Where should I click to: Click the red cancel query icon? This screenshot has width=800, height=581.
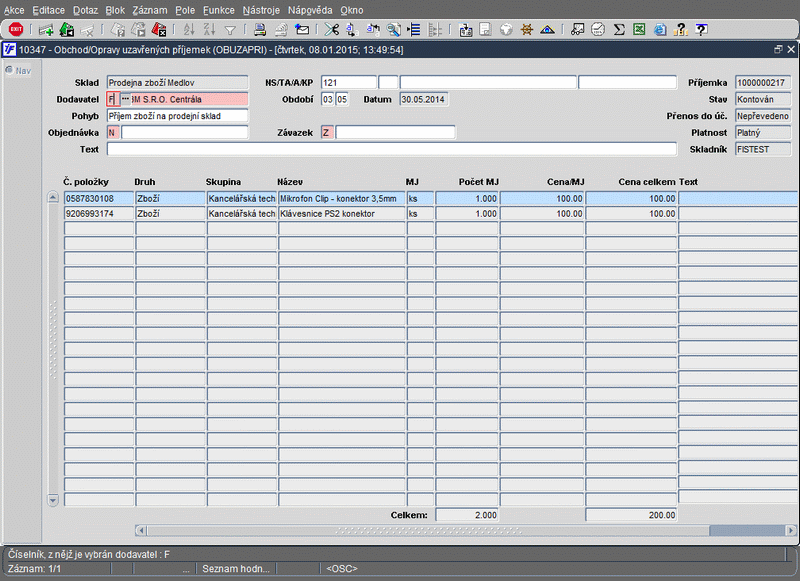pos(159,30)
